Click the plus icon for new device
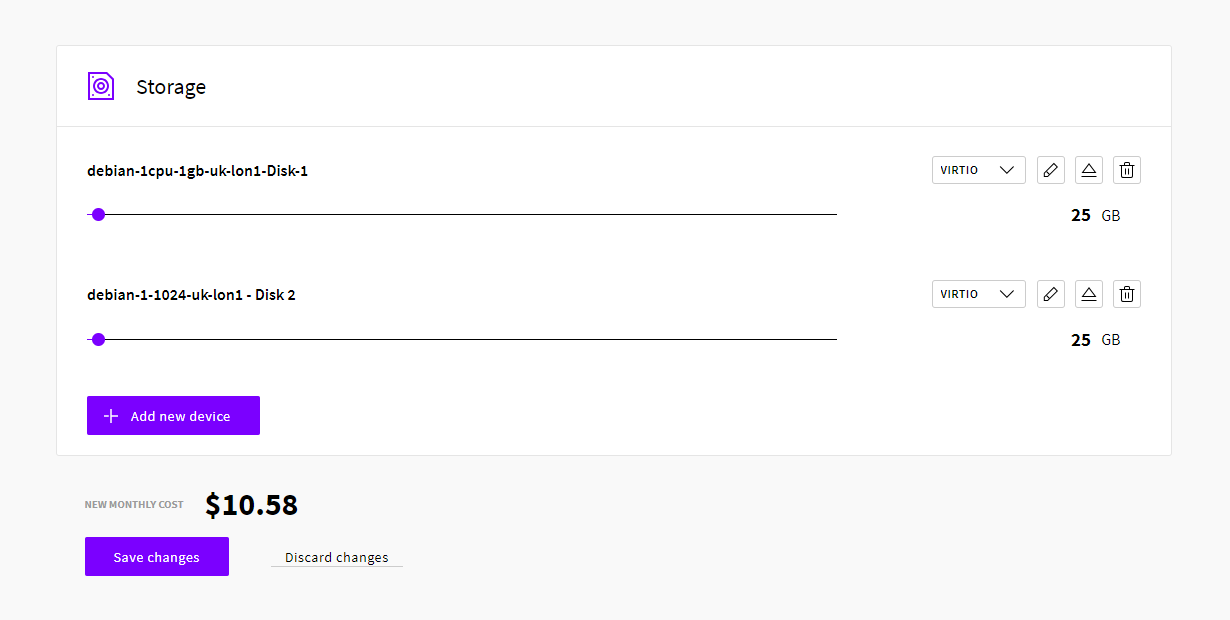The image size is (1230, 620). click(111, 416)
